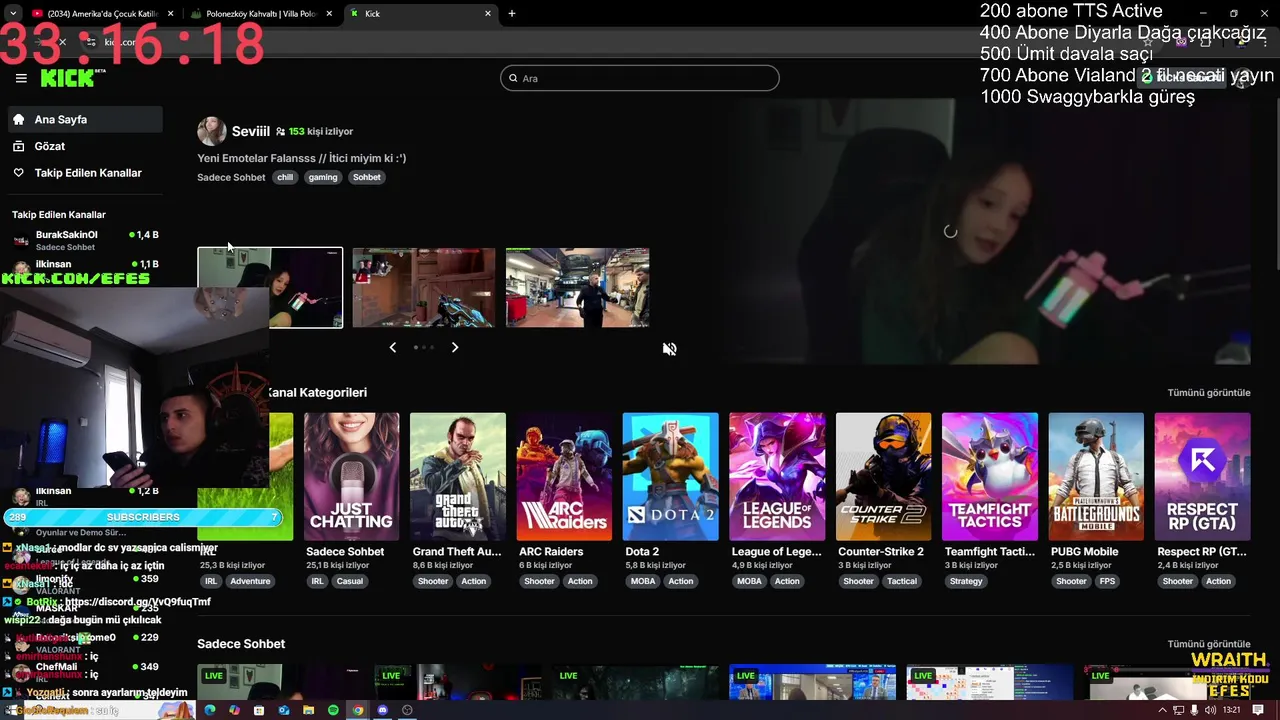Switch to the Kick browser tab

tap(420, 14)
